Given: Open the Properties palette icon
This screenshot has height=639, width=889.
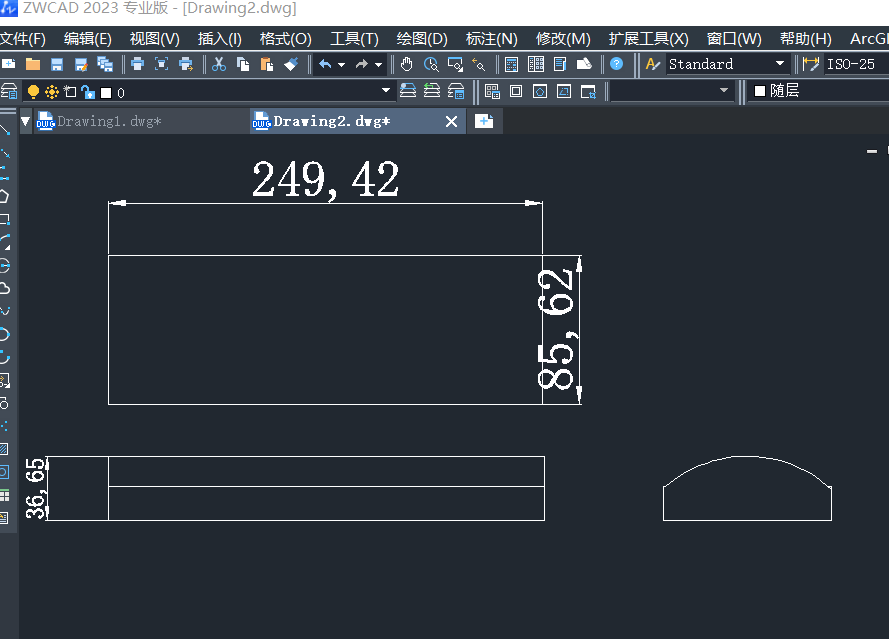Looking at the screenshot, I should point(511,64).
